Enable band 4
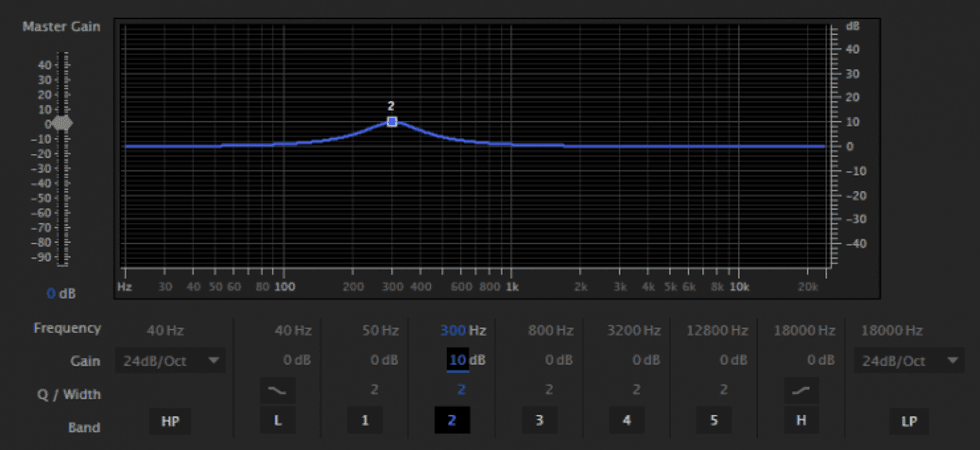 pos(627,421)
